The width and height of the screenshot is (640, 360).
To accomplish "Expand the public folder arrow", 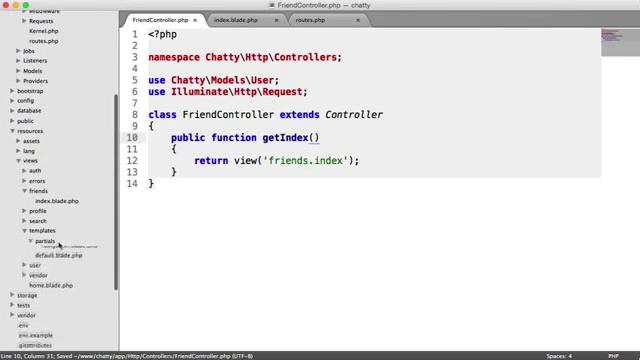I will (12, 121).
